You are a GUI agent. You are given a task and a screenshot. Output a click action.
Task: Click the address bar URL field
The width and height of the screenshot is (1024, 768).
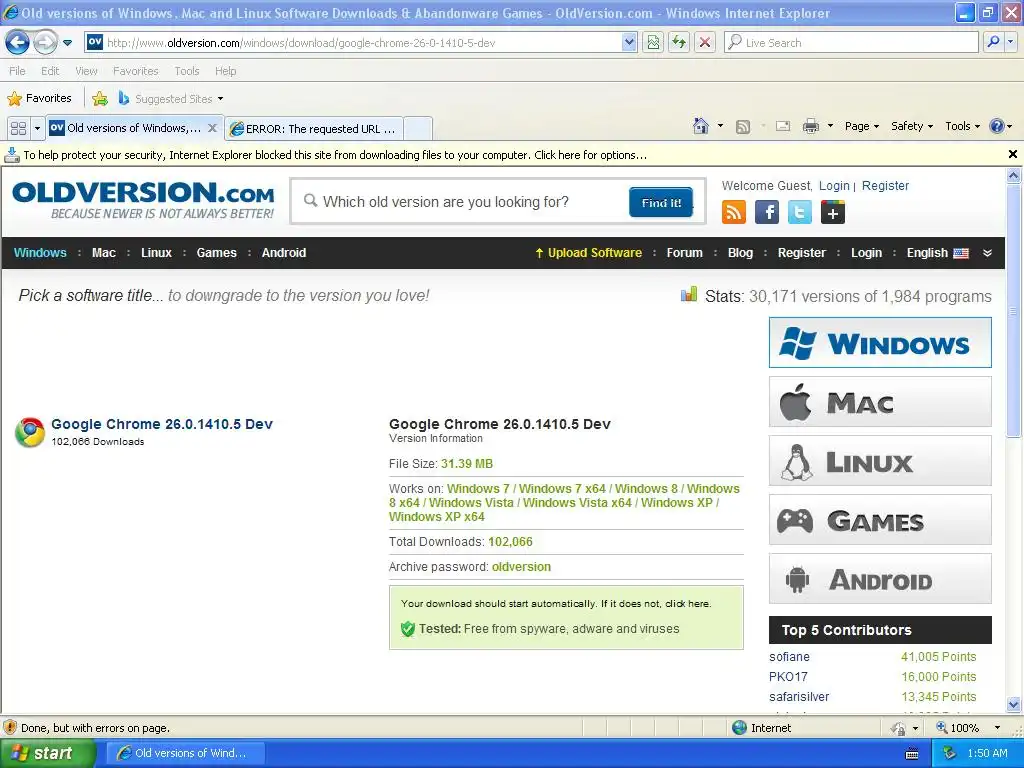tap(354, 42)
